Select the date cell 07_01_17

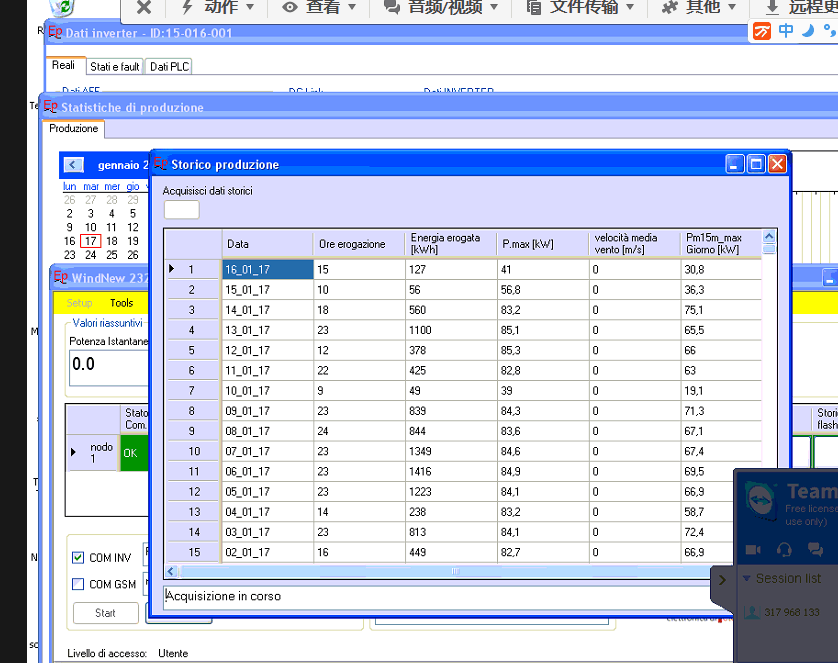tap(268, 451)
